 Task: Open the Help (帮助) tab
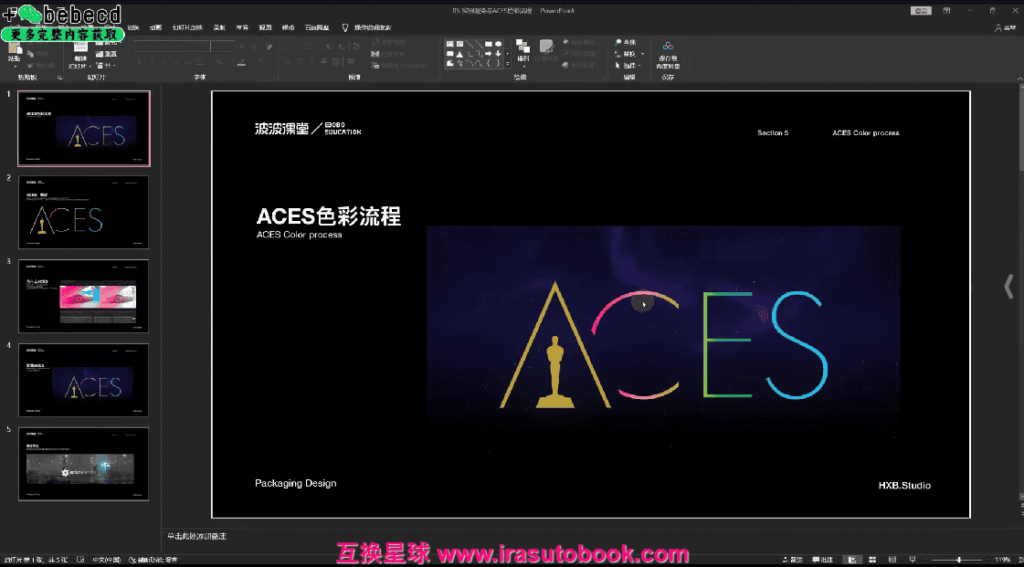tap(287, 27)
